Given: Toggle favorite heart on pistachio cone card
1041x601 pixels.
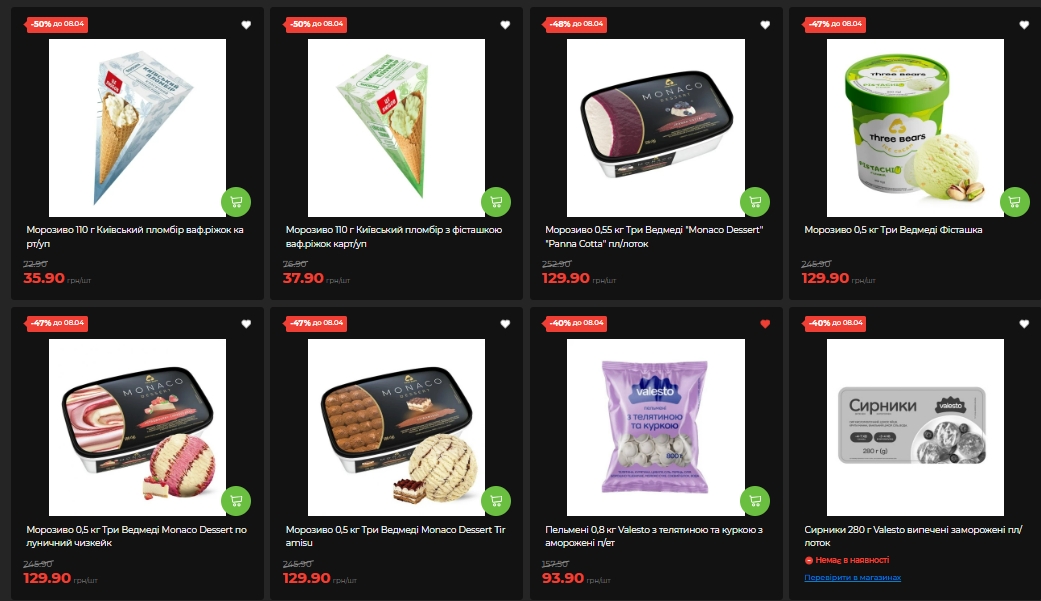Looking at the screenshot, I should 505,25.
